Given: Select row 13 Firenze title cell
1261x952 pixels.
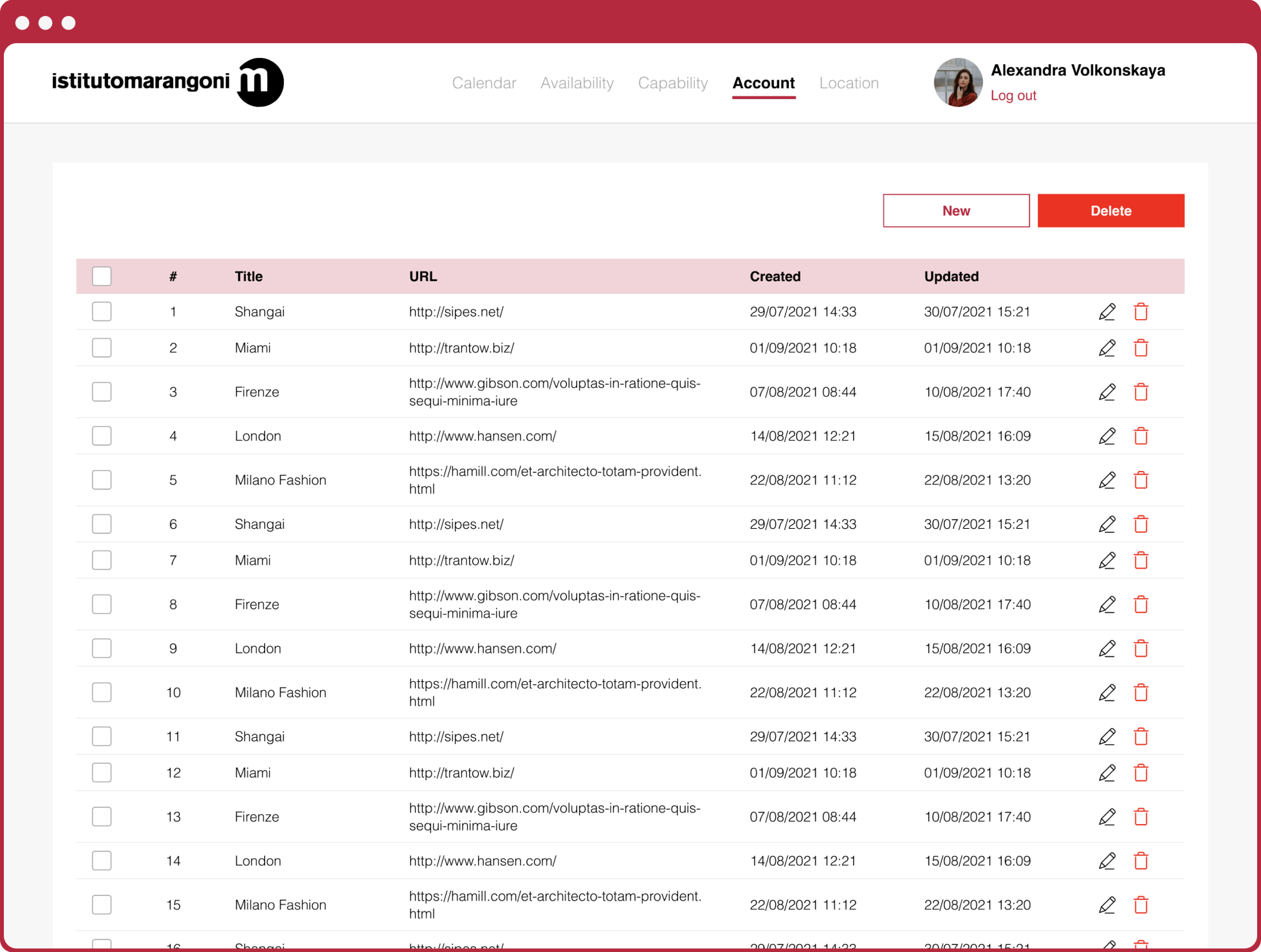Looking at the screenshot, I should 257,817.
